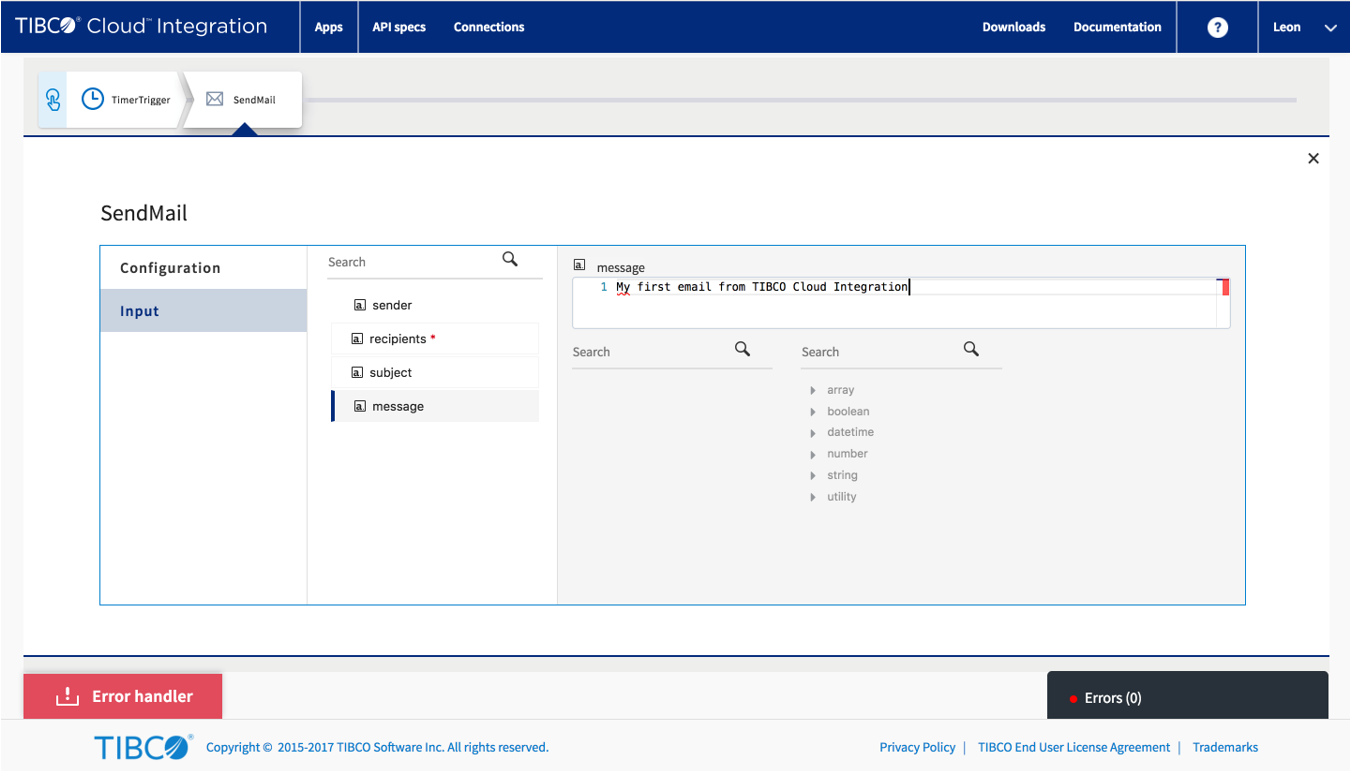Click the SendMail envelope icon

tap(214, 99)
